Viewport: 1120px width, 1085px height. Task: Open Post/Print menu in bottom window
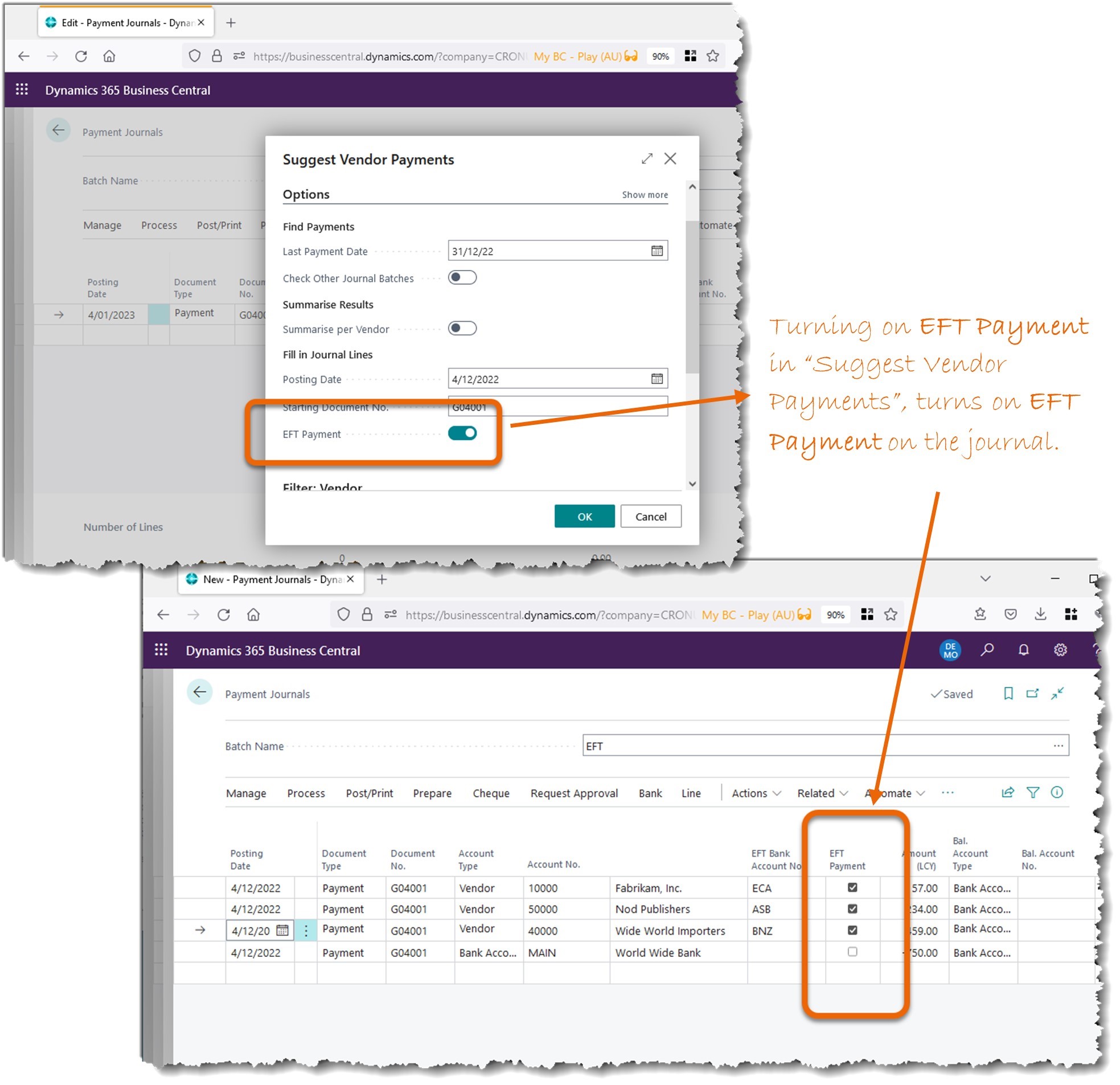(x=369, y=793)
